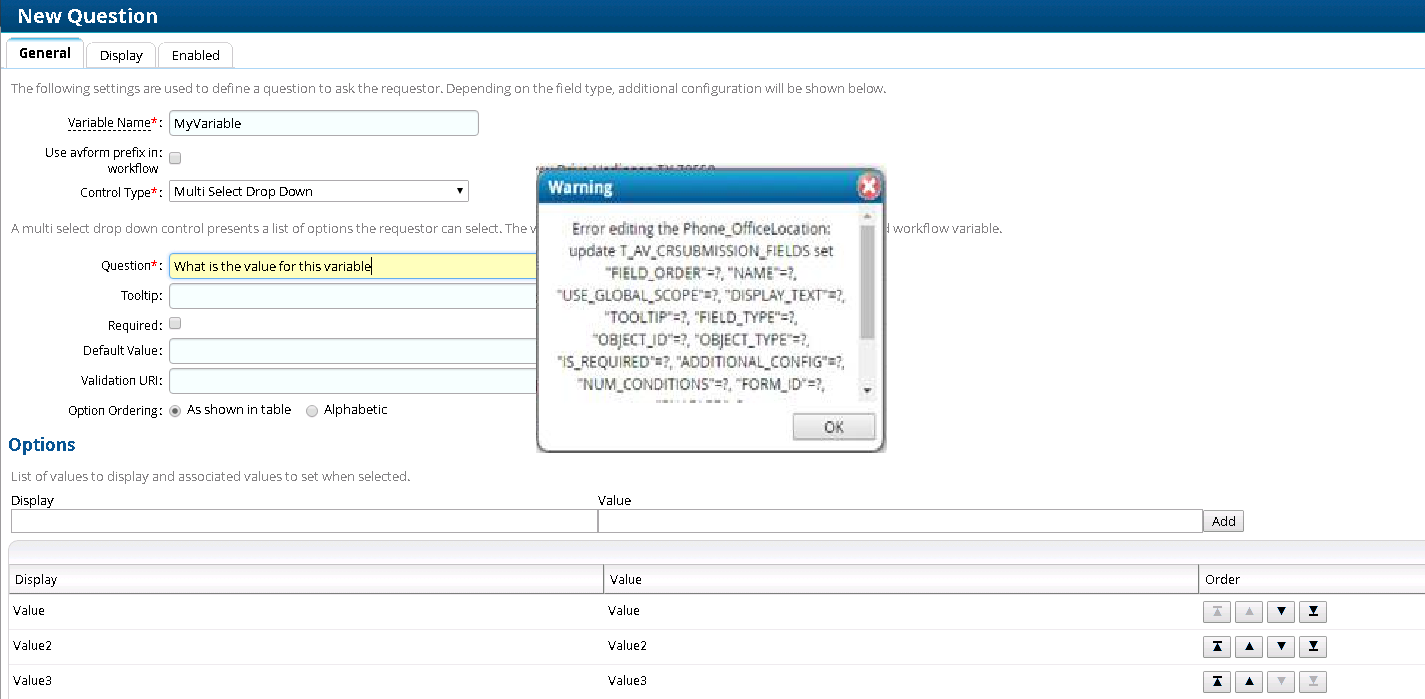Move Value option down one position
Screen dimensions: 1425x699
(1281, 611)
